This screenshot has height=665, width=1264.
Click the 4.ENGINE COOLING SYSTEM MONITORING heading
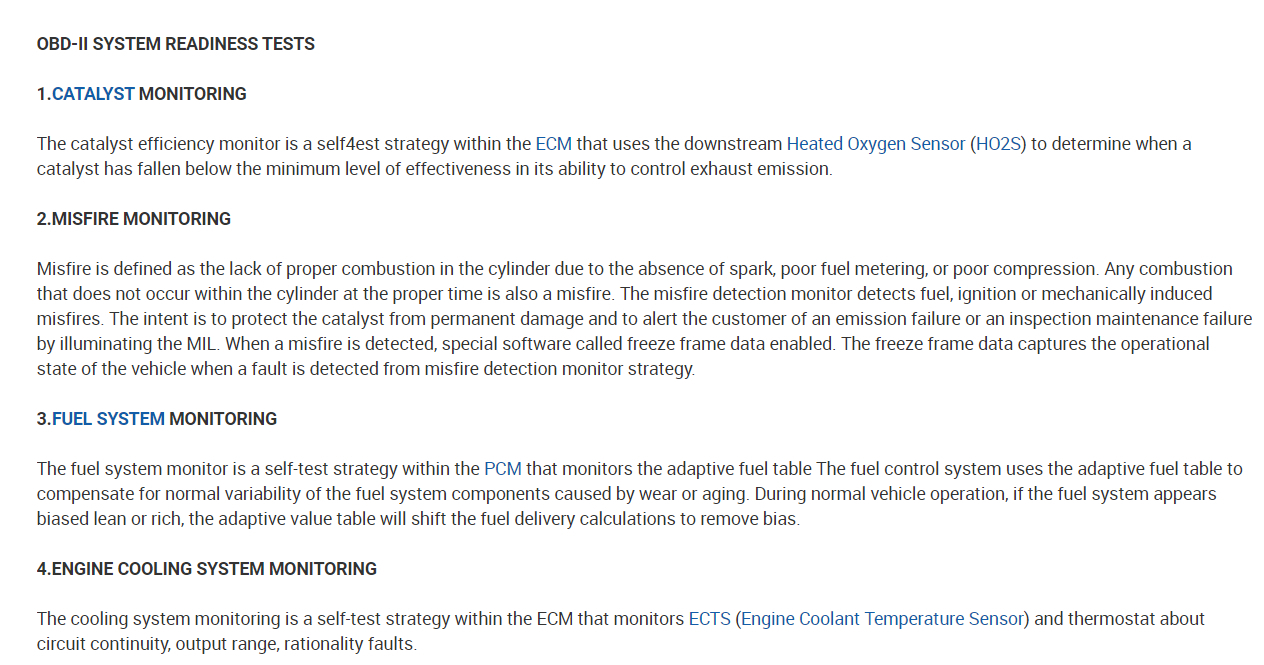coord(207,569)
